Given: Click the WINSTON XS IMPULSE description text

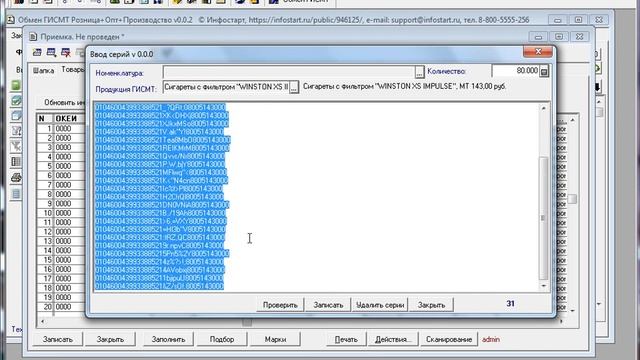Looking at the screenshot, I should click(404, 87).
